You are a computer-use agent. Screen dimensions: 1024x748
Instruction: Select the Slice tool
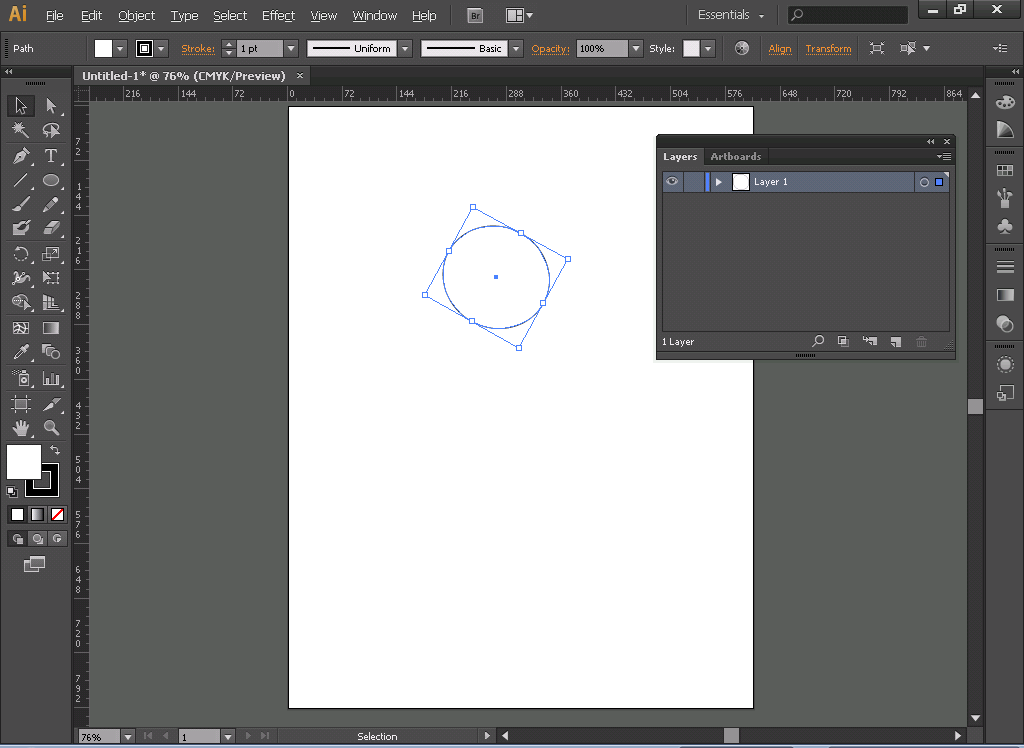point(51,404)
